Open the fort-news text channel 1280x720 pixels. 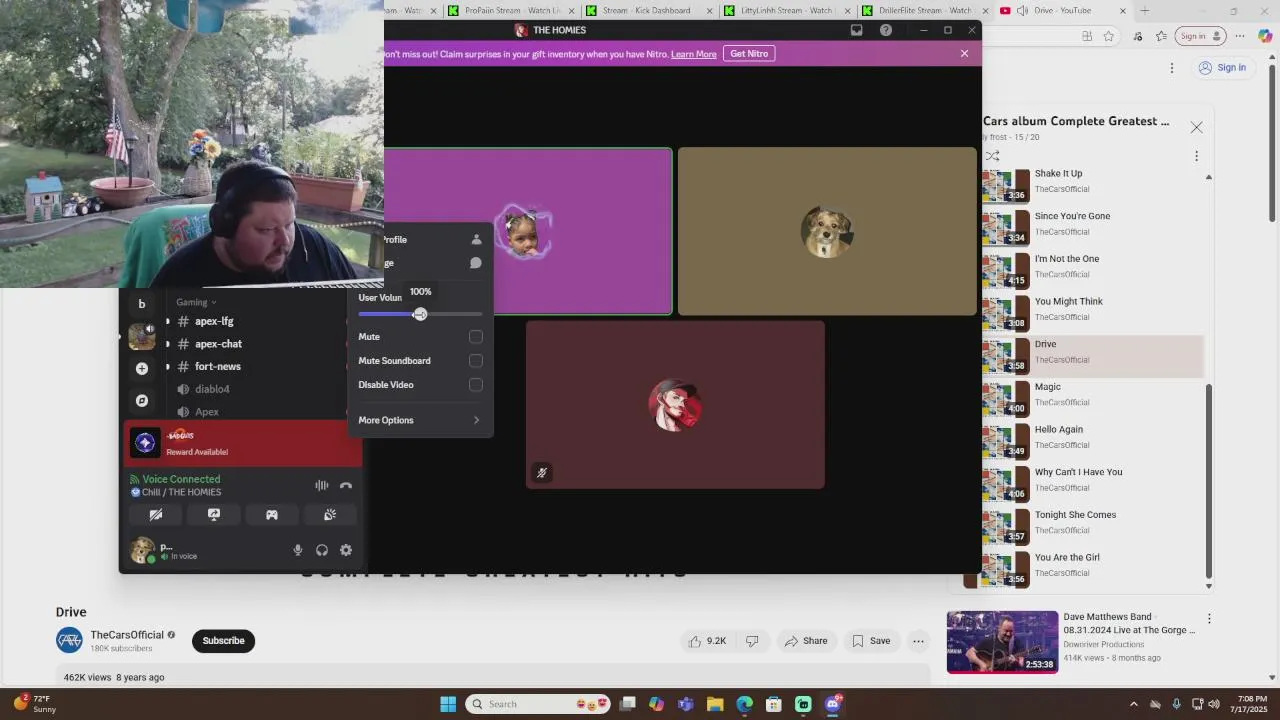(218, 367)
